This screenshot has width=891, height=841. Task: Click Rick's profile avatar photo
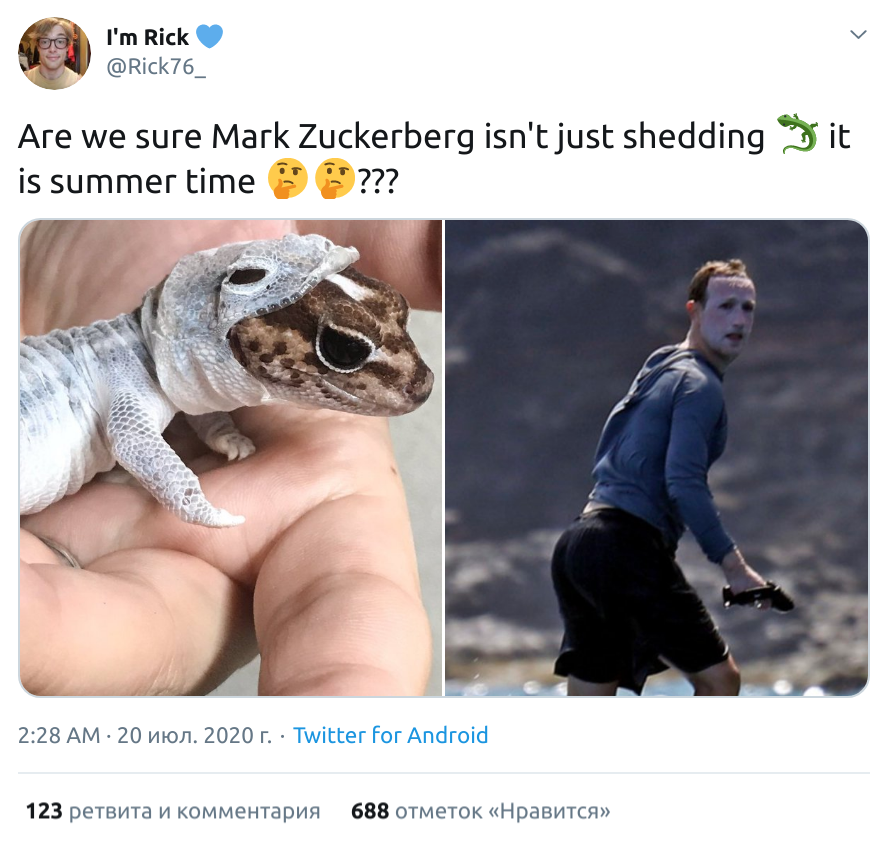click(54, 53)
